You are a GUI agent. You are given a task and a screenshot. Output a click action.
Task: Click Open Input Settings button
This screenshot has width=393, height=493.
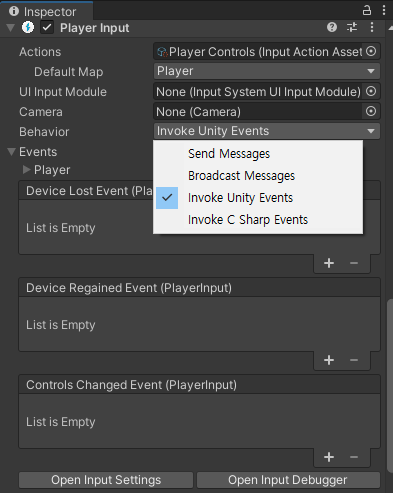click(106, 480)
